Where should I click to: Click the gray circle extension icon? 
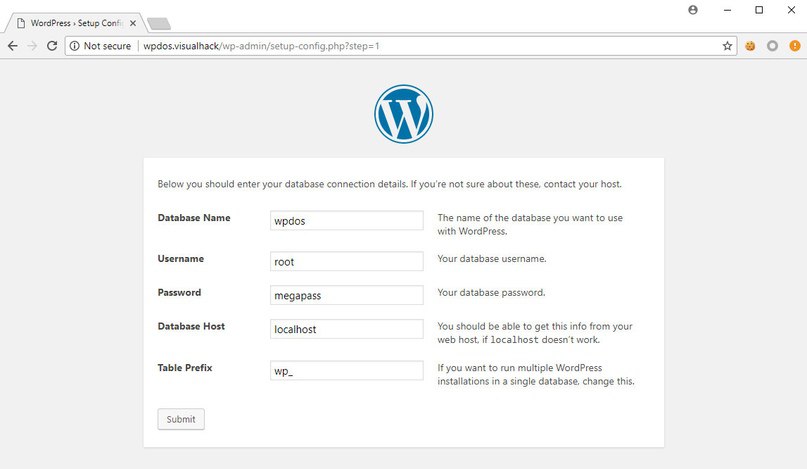(772, 46)
